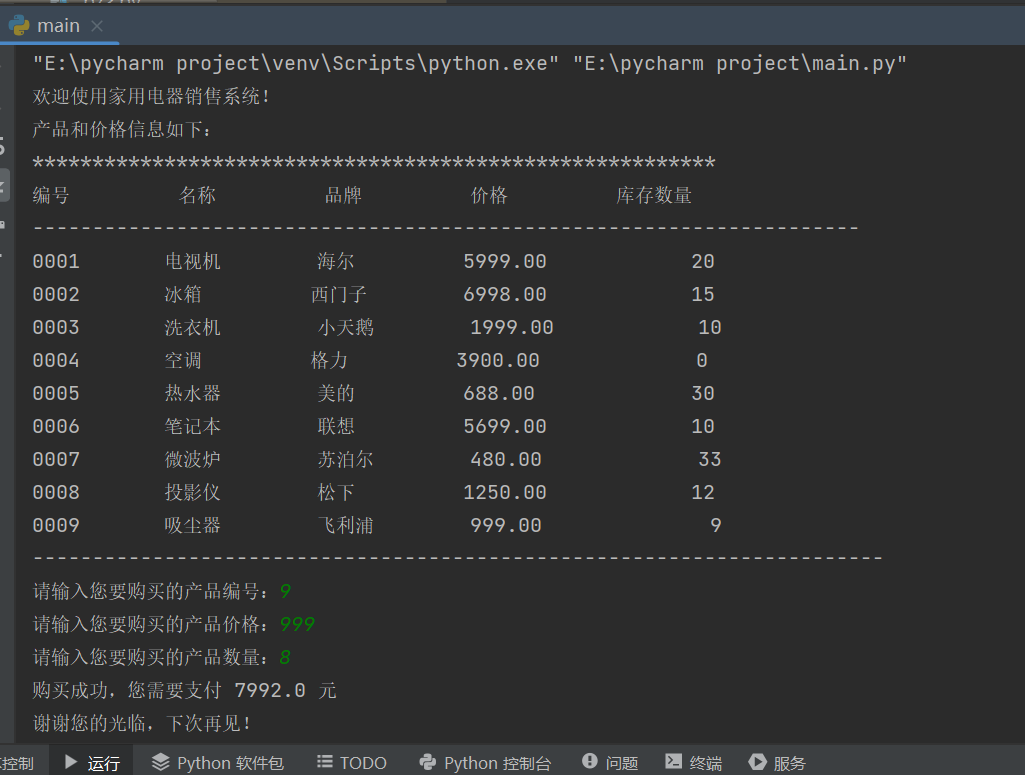Click the price 1250.00
Image resolution: width=1025 pixels, height=775 pixels.
(x=505, y=493)
